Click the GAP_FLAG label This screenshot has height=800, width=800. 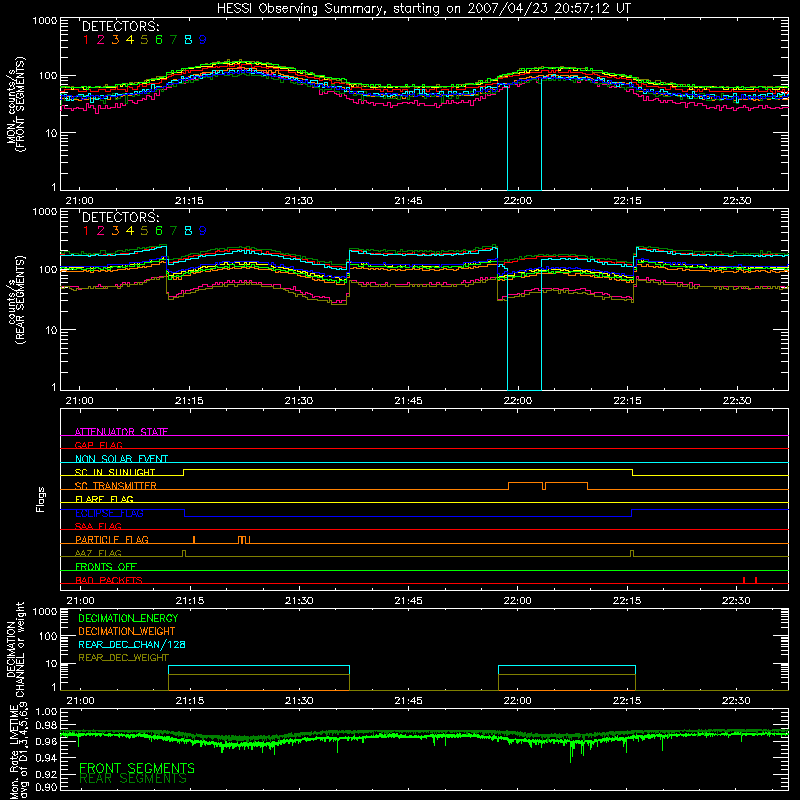99,445
